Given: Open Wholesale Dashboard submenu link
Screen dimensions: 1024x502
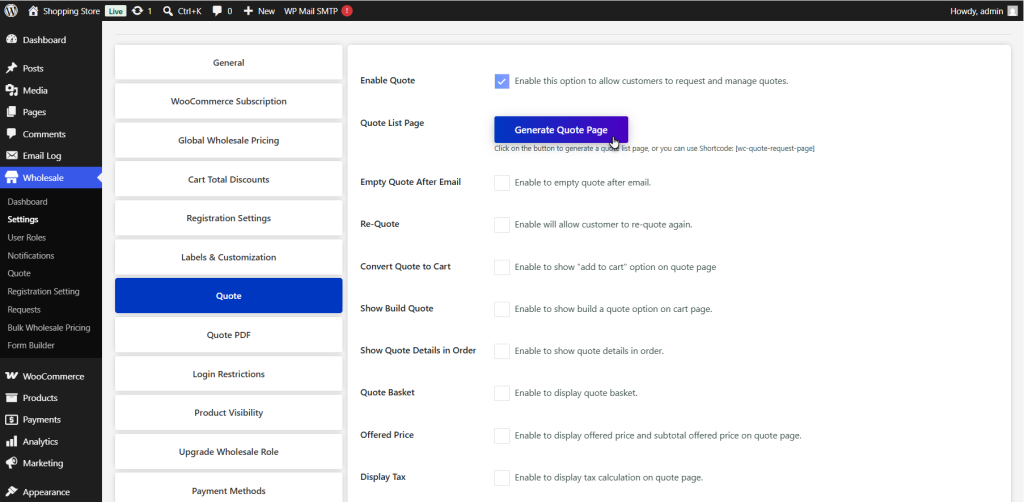Looking at the screenshot, I should (x=27, y=202).
